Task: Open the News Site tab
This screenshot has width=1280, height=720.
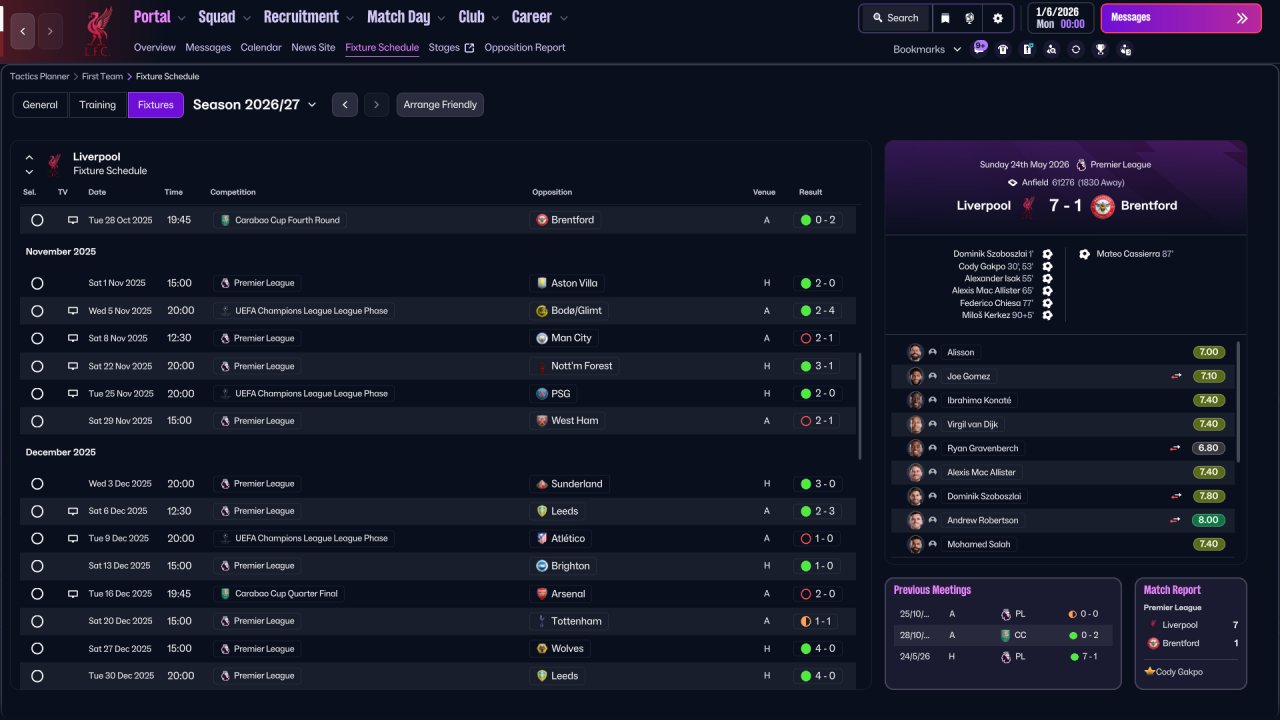Action: point(313,48)
